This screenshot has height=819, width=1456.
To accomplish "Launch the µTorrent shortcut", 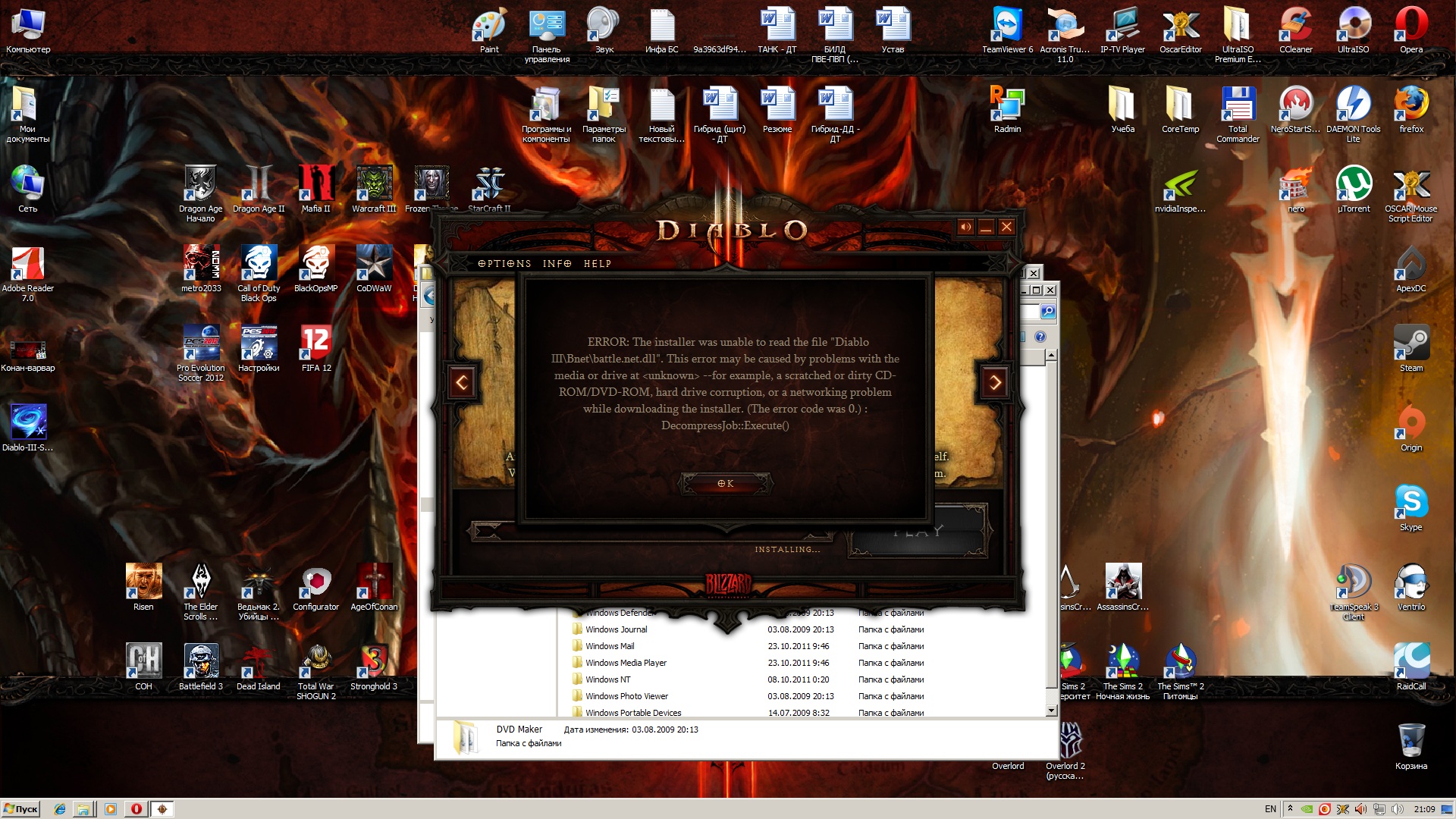I will (1354, 190).
